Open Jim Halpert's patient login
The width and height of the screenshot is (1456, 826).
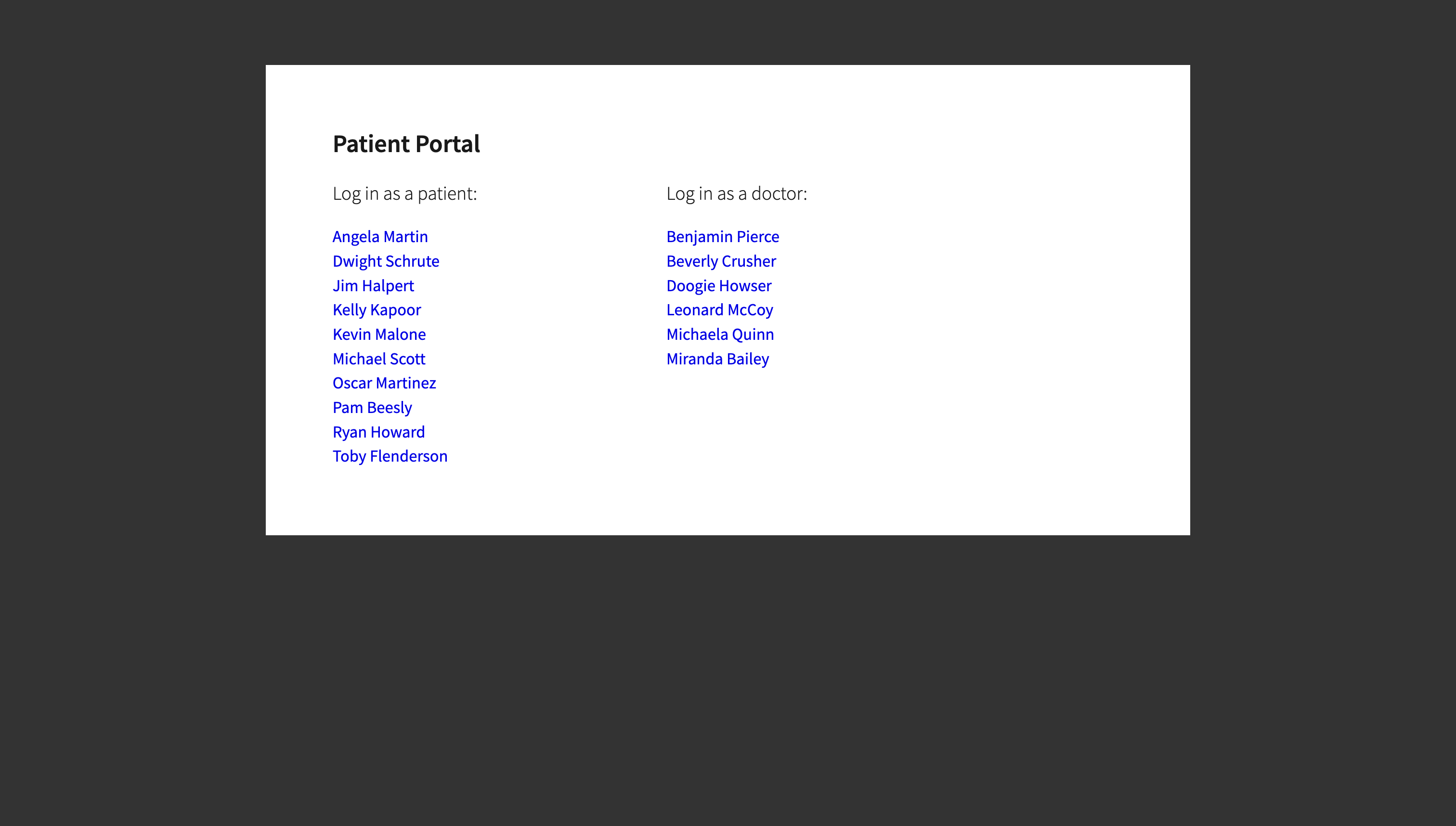click(373, 285)
